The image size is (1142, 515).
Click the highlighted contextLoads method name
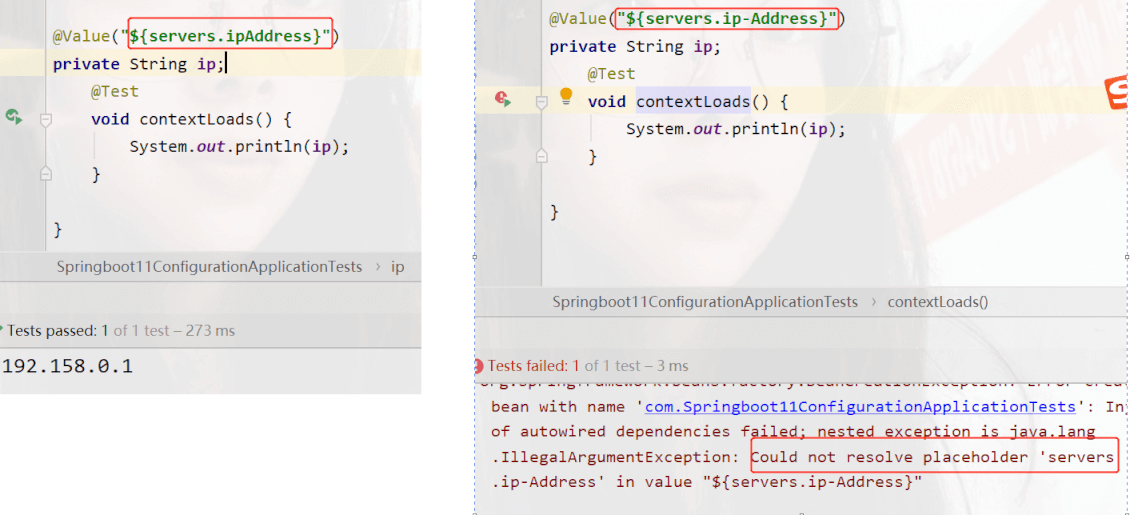693,101
